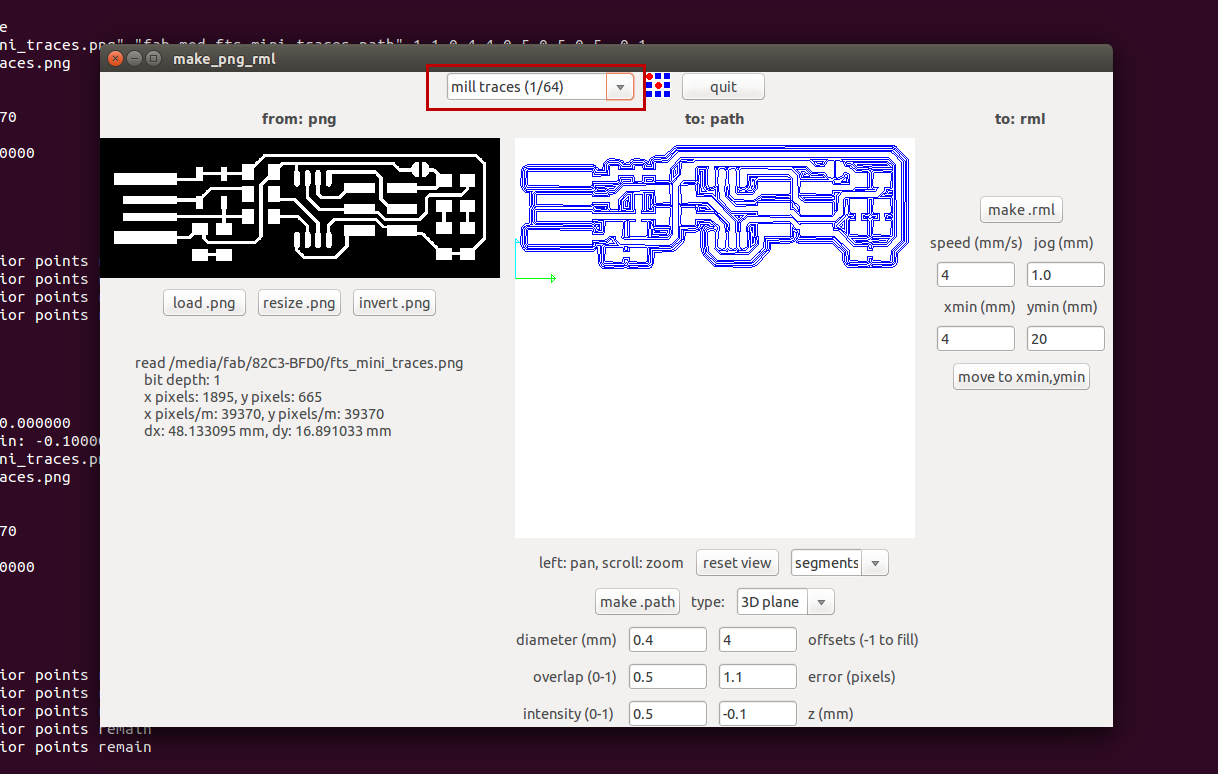The width and height of the screenshot is (1218, 774).
Task: Click the z (mm) input field
Action: tap(757, 714)
